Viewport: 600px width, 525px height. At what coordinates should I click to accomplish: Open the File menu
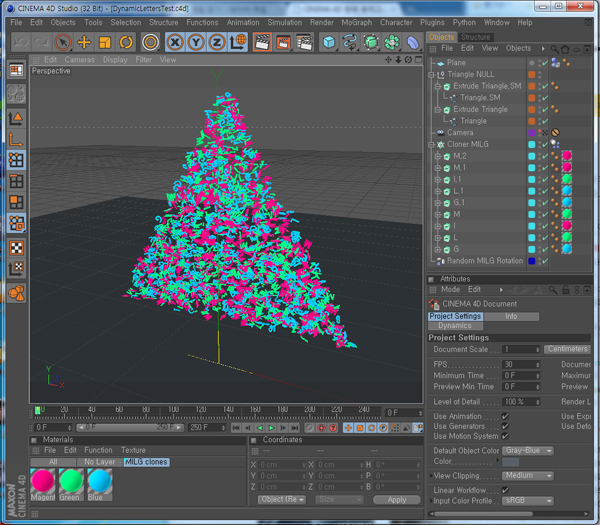(x=16, y=23)
